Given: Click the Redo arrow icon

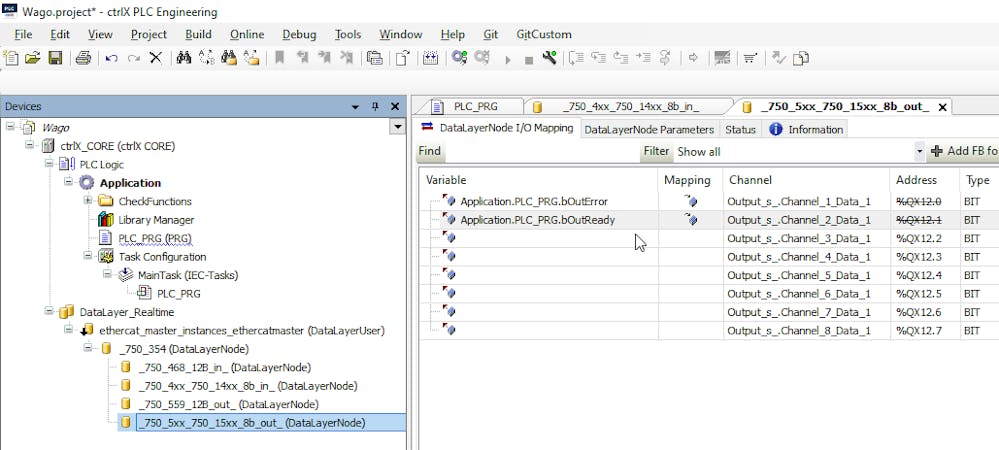Looking at the screenshot, I should click(133, 58).
